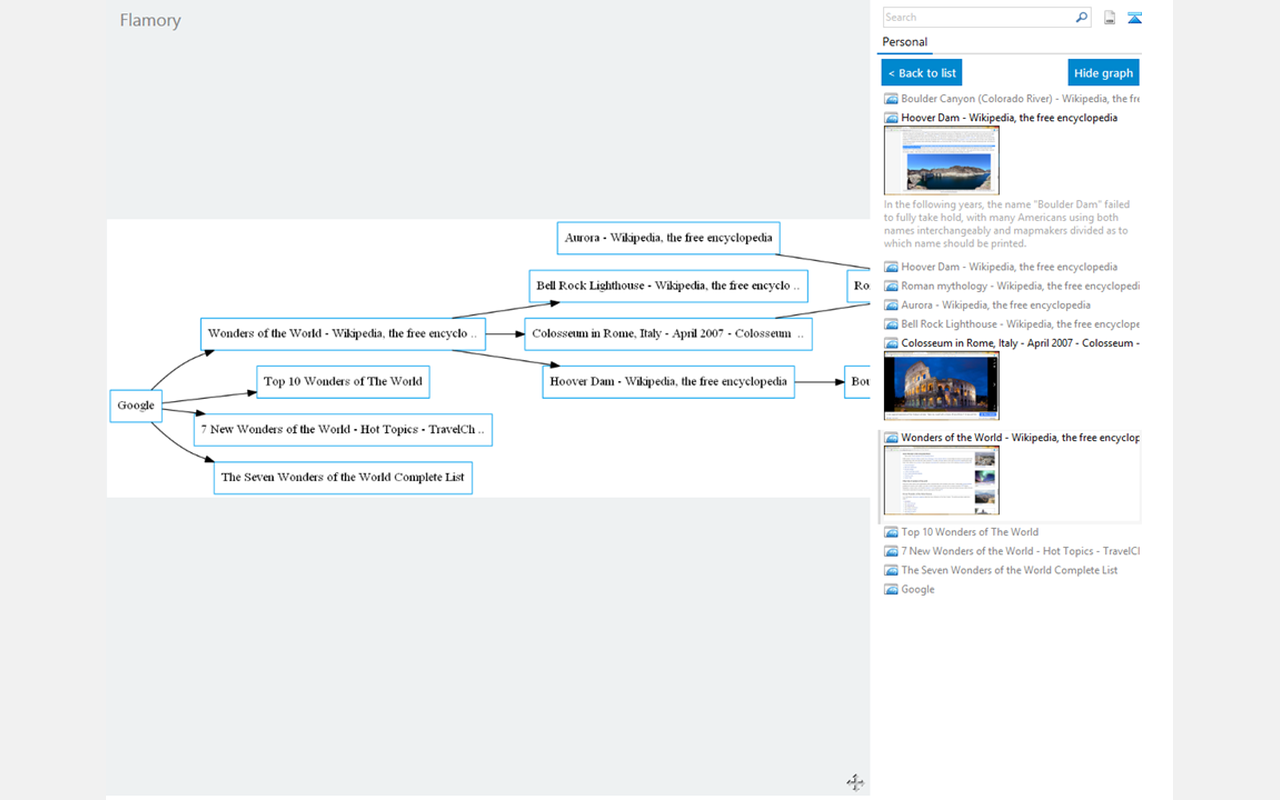The width and height of the screenshot is (1280, 800).
Task: Click the Boulder Dam excerpt text
Action: 1007,224
